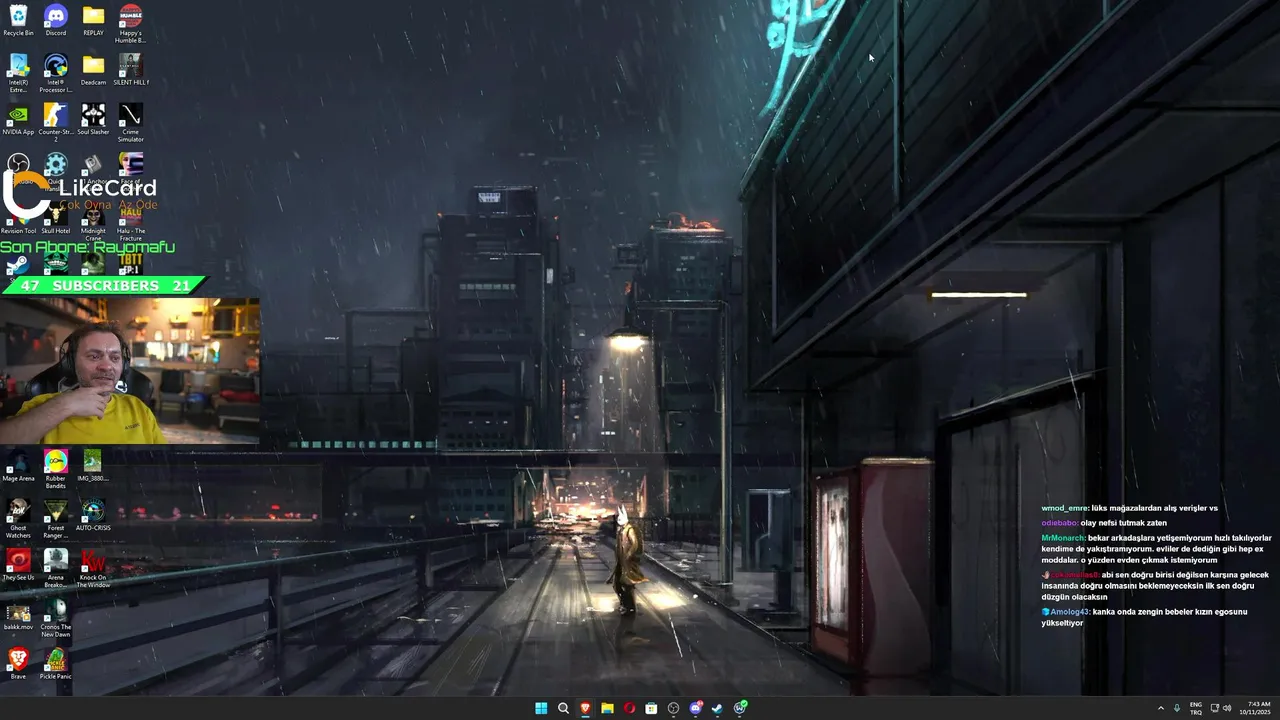Viewport: 1280px width, 720px height.
Task: Show hidden system tray icons
Action: click(x=1161, y=708)
